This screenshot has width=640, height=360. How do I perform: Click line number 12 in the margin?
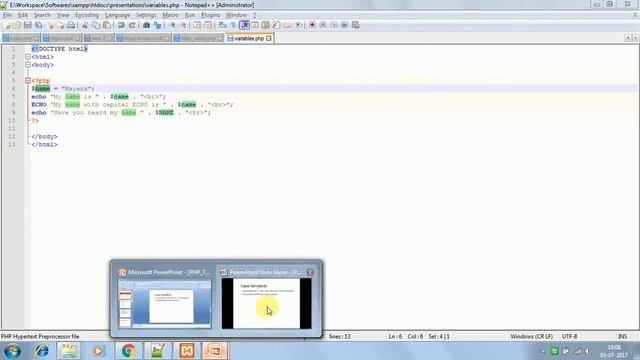(11, 136)
